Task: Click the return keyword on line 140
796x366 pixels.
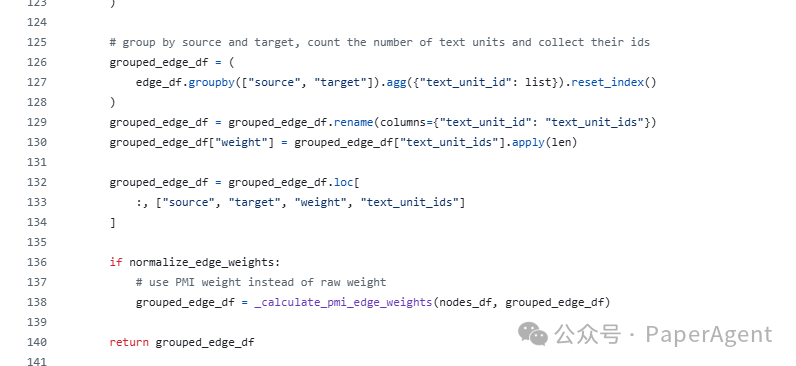Action: [129, 342]
